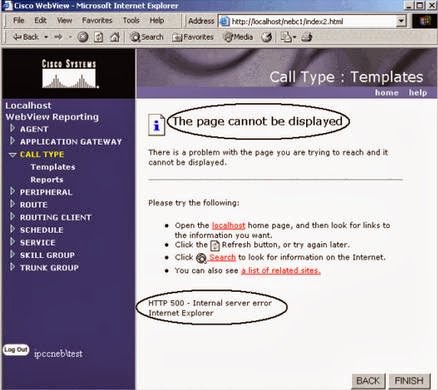Expand the PERIPHERAL category triangle
This screenshot has height=390, width=438.
[12, 191]
